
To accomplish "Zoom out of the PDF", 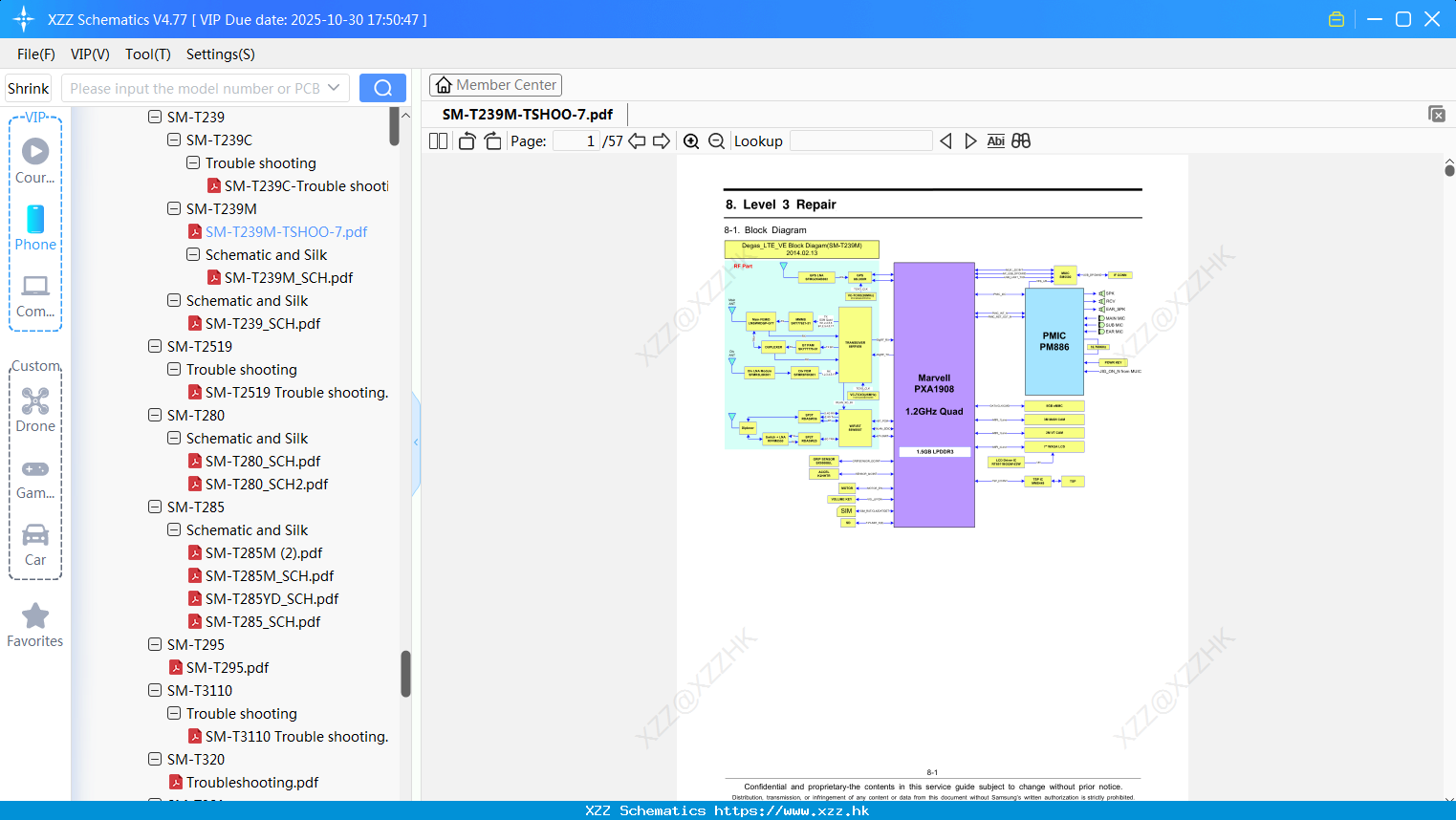I will pyautogui.click(x=716, y=140).
